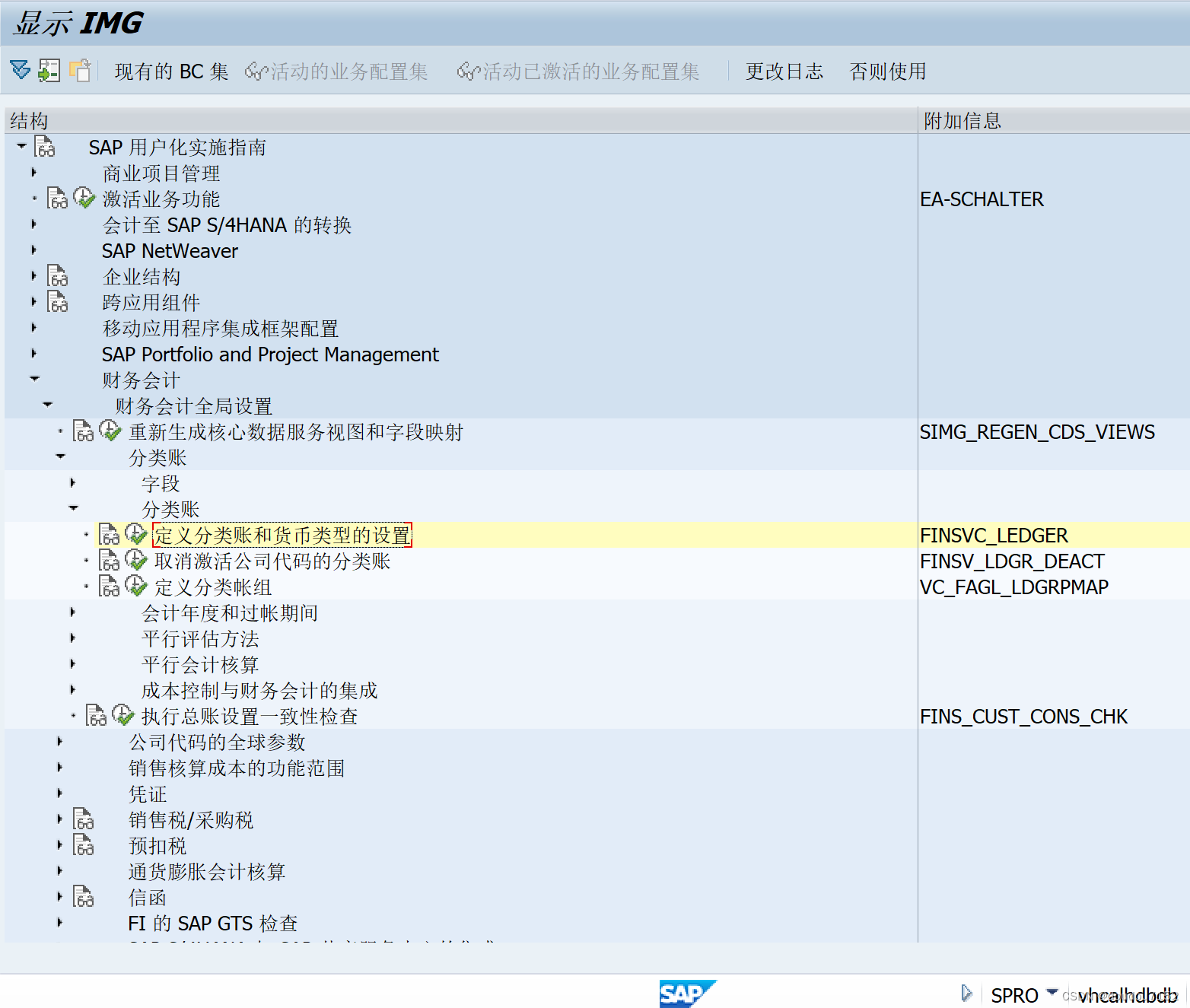Open documentation icon for 信函
This screenshot has width=1190, height=1008.
84,897
